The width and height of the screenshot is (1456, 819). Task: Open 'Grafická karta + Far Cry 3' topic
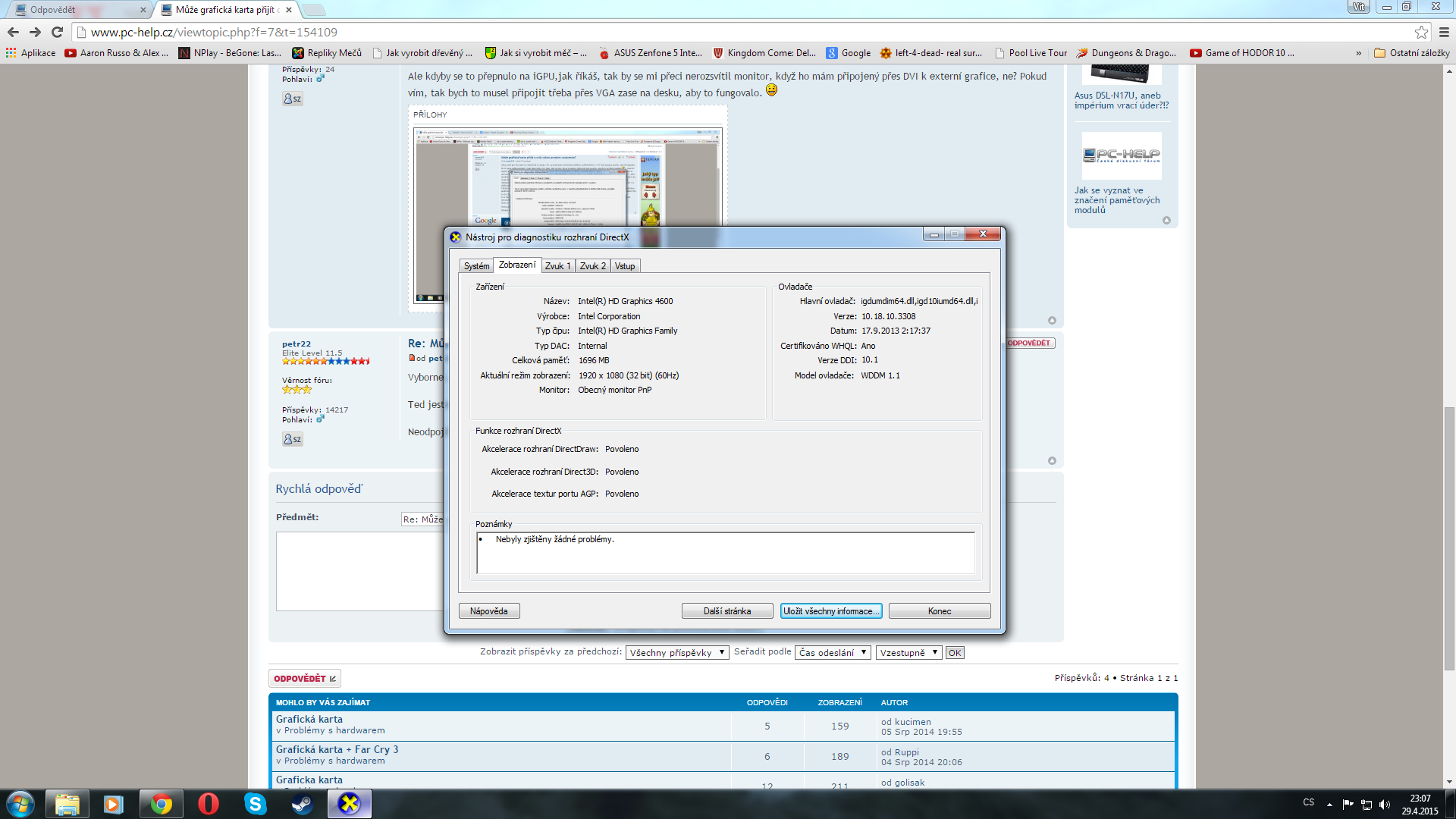click(337, 749)
